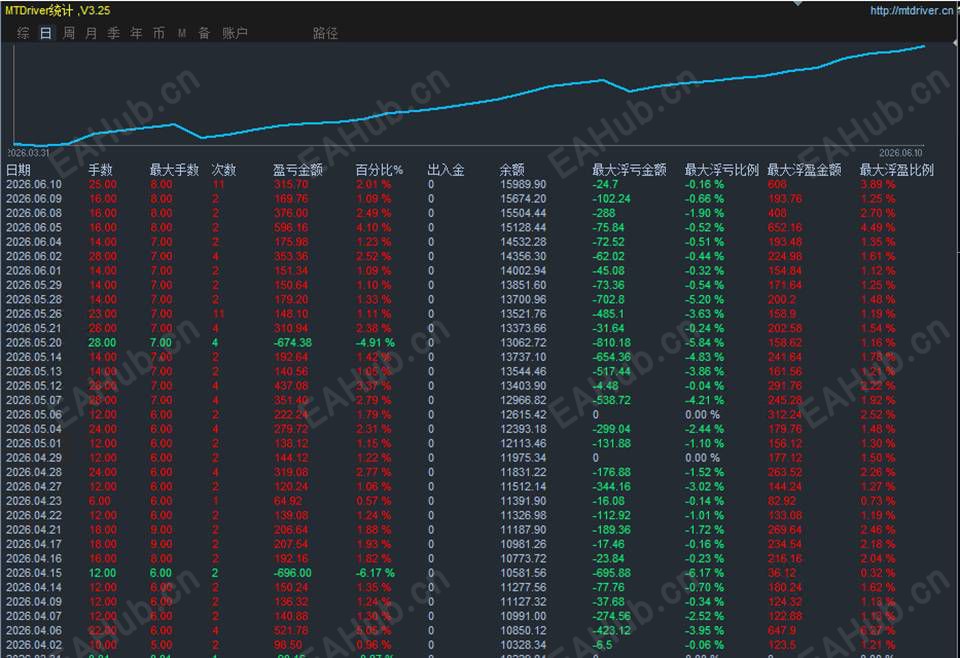Click balance 12615.42 on 2026.05.06 row
Image resolution: width=960 pixels, height=658 pixels.
click(523, 414)
